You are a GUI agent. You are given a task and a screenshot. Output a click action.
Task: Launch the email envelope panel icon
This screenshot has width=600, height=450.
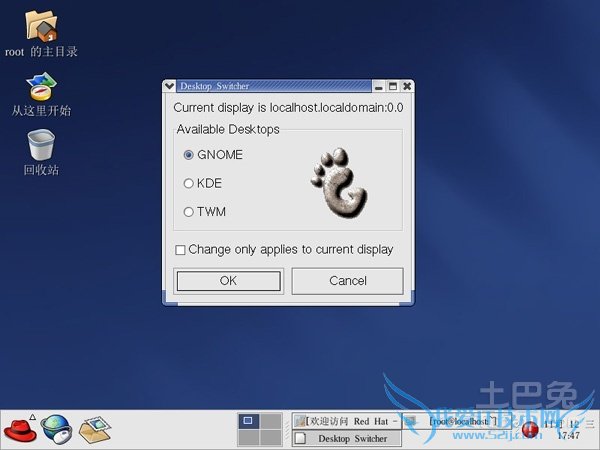pos(95,429)
